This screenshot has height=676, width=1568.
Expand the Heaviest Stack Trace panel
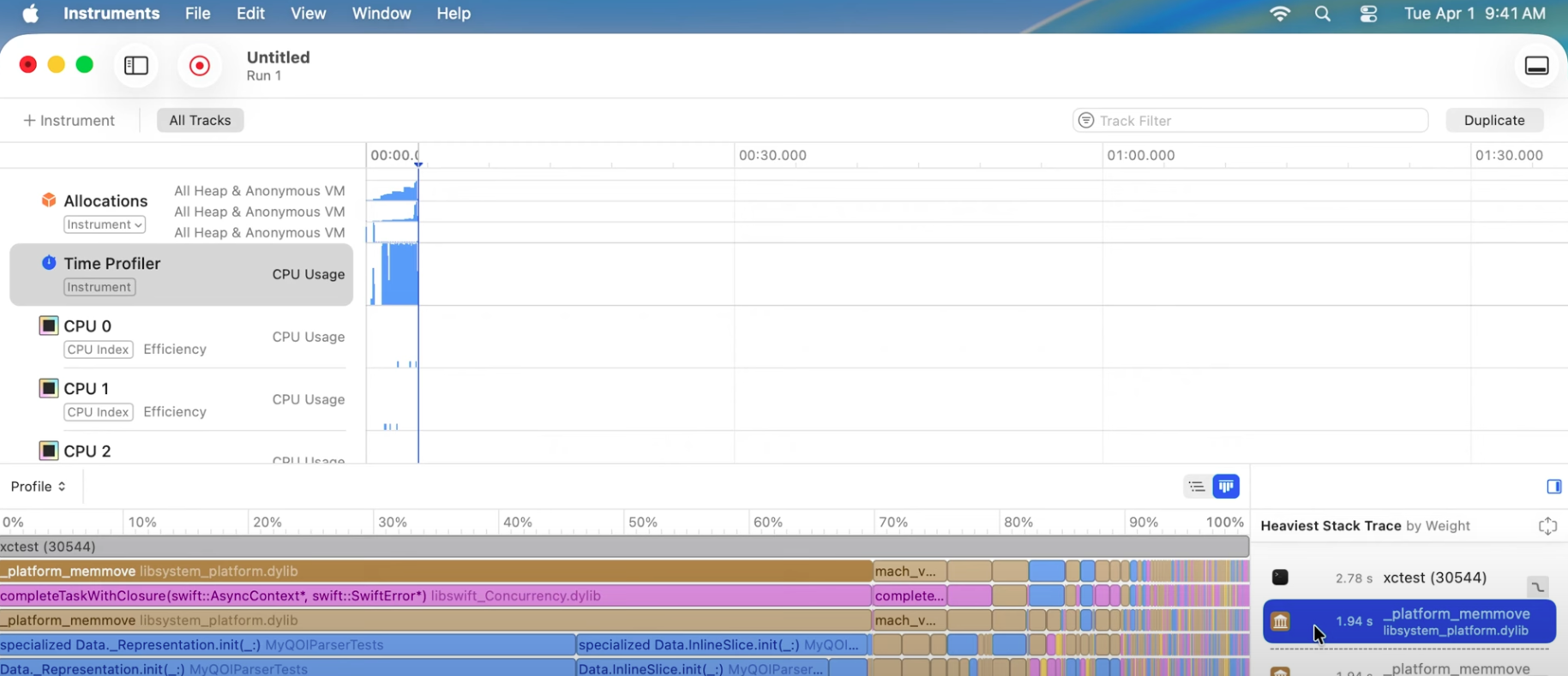[1547, 526]
